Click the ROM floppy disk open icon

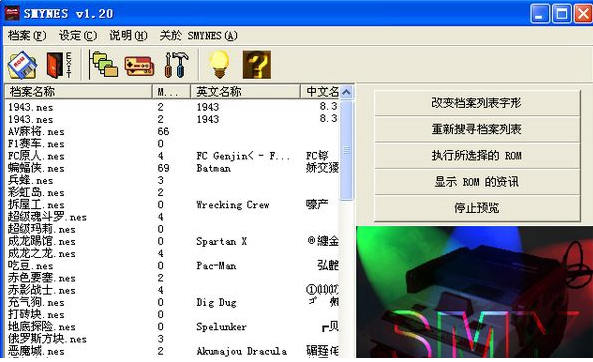click(x=22, y=65)
